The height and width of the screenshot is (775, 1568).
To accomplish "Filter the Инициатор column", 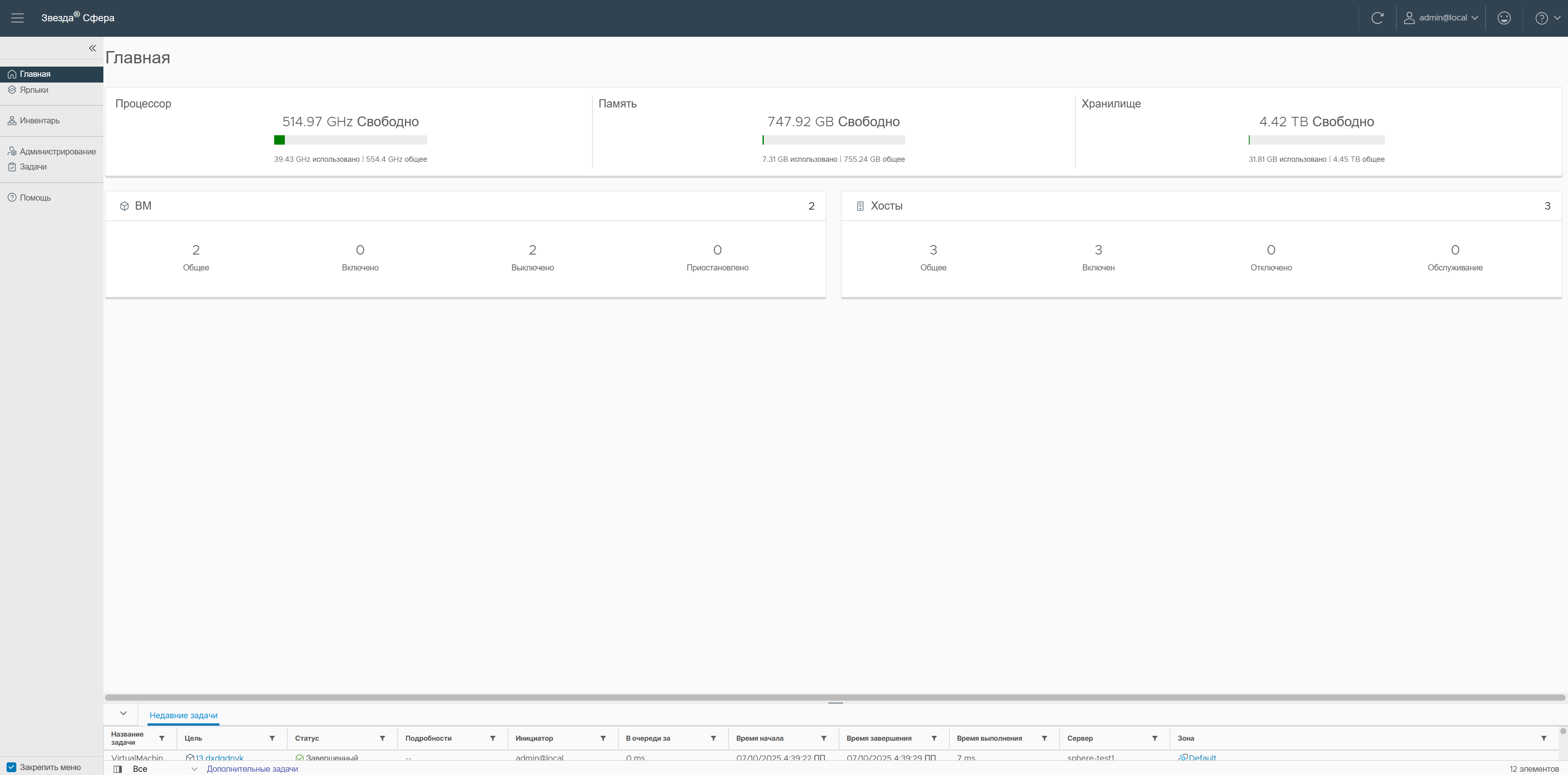I will [x=603, y=738].
